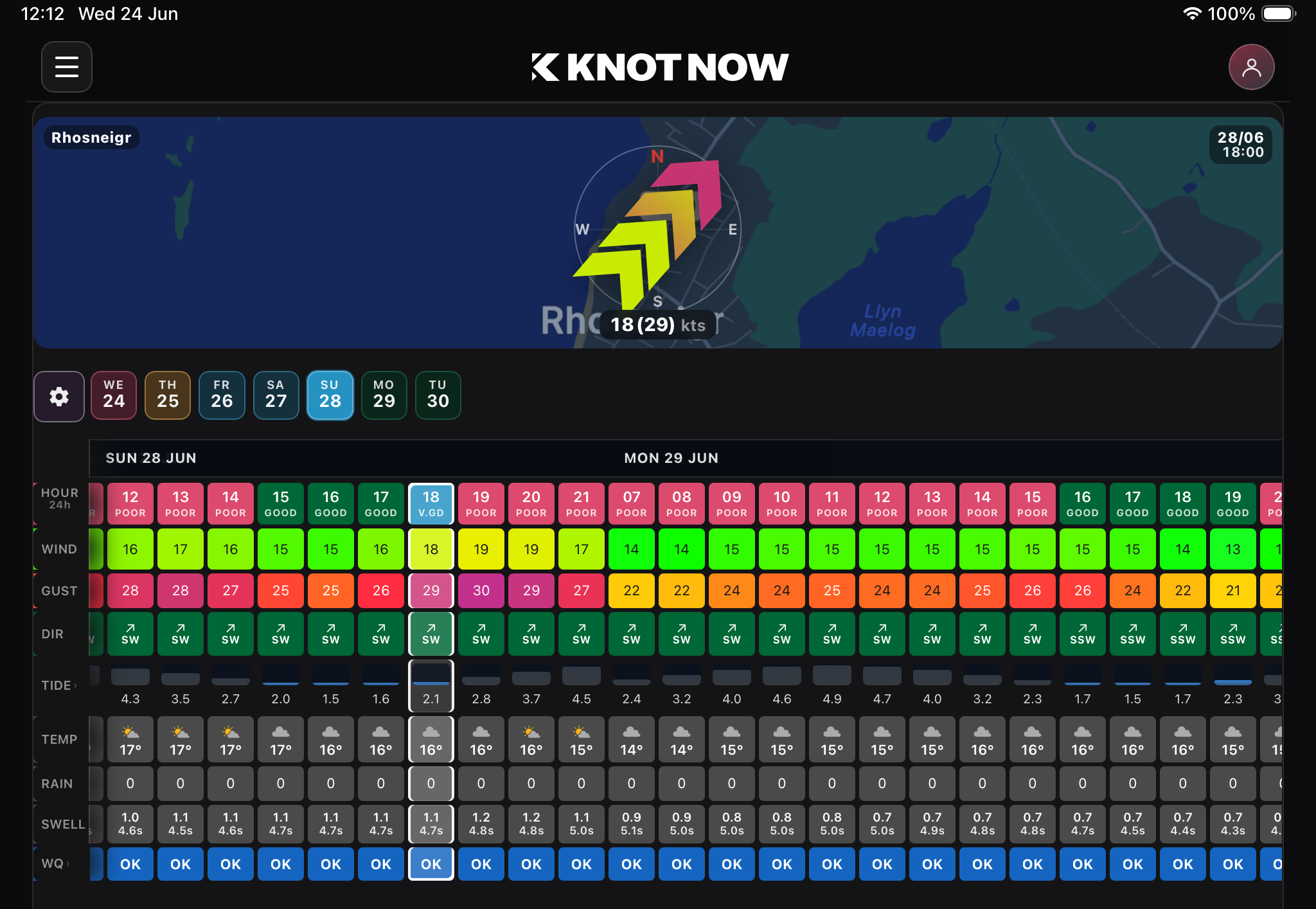Switch to Thursday 25 tab
Viewport: 1316px width, 909px height.
tap(168, 395)
